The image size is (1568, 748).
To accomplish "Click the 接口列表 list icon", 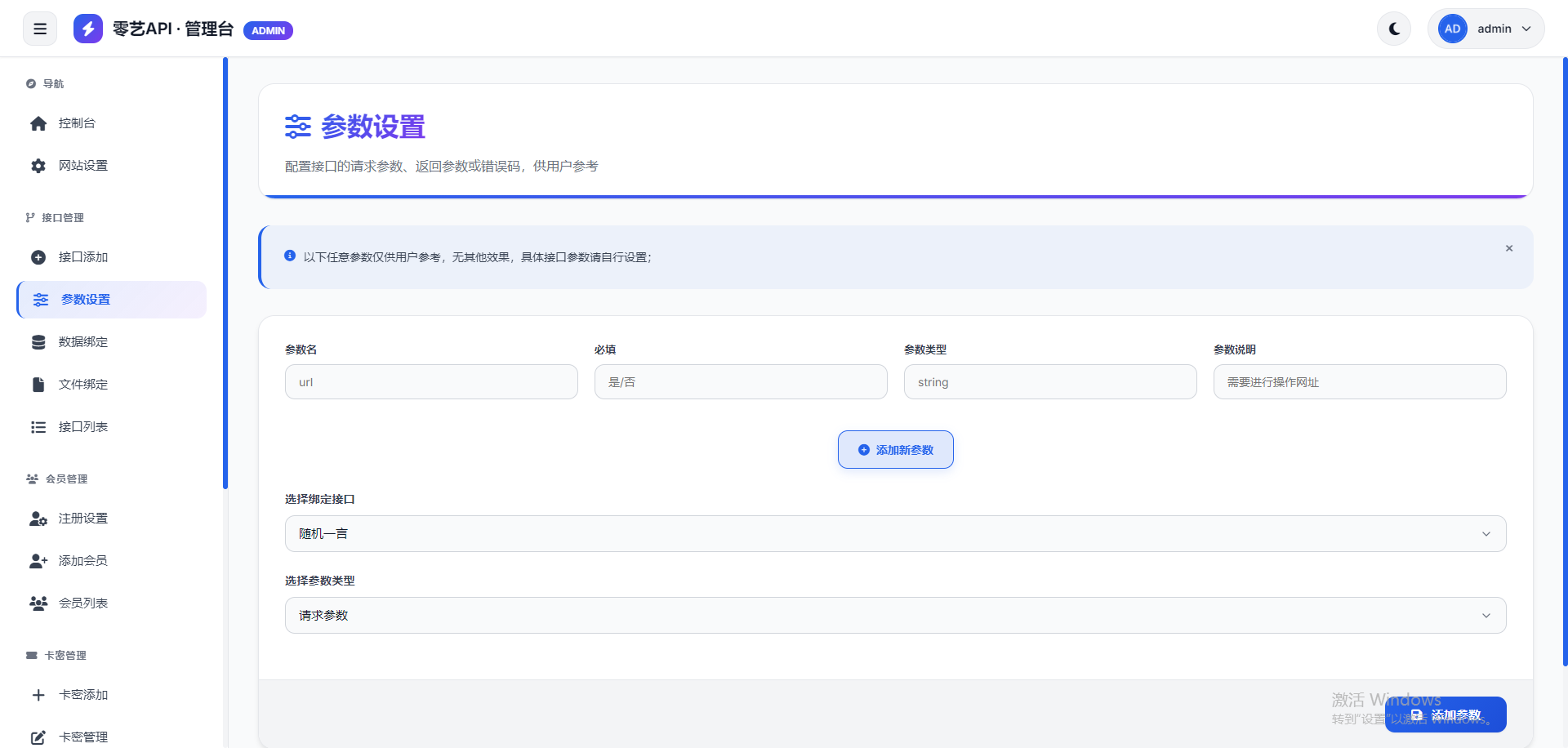I will [x=38, y=427].
